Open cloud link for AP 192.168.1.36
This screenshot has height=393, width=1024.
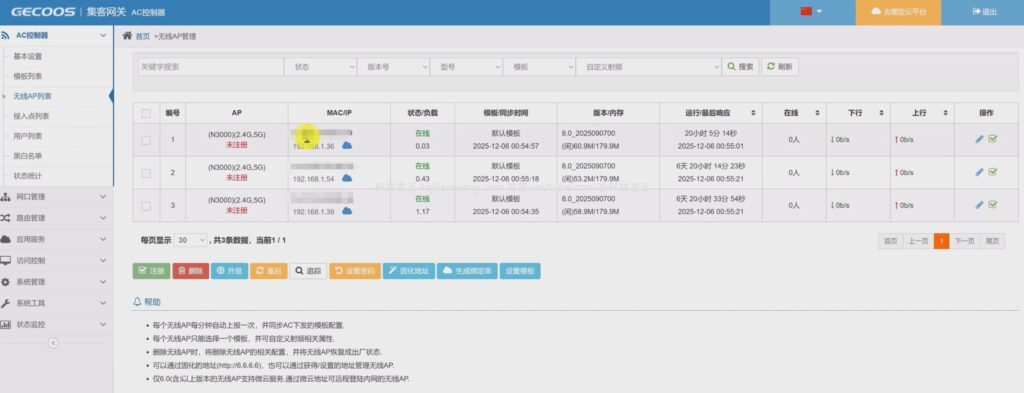click(x=347, y=146)
